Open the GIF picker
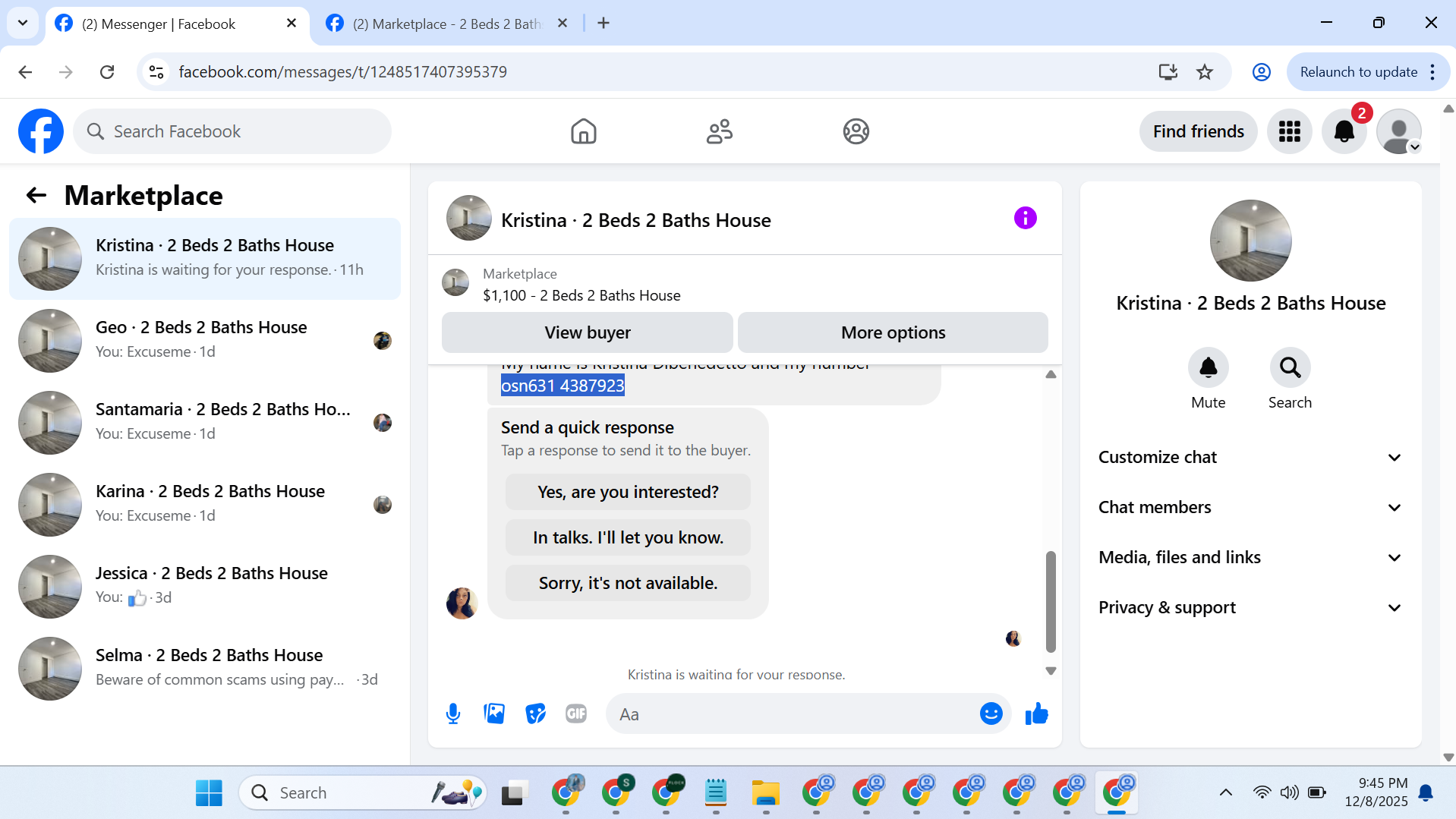 tap(576, 713)
